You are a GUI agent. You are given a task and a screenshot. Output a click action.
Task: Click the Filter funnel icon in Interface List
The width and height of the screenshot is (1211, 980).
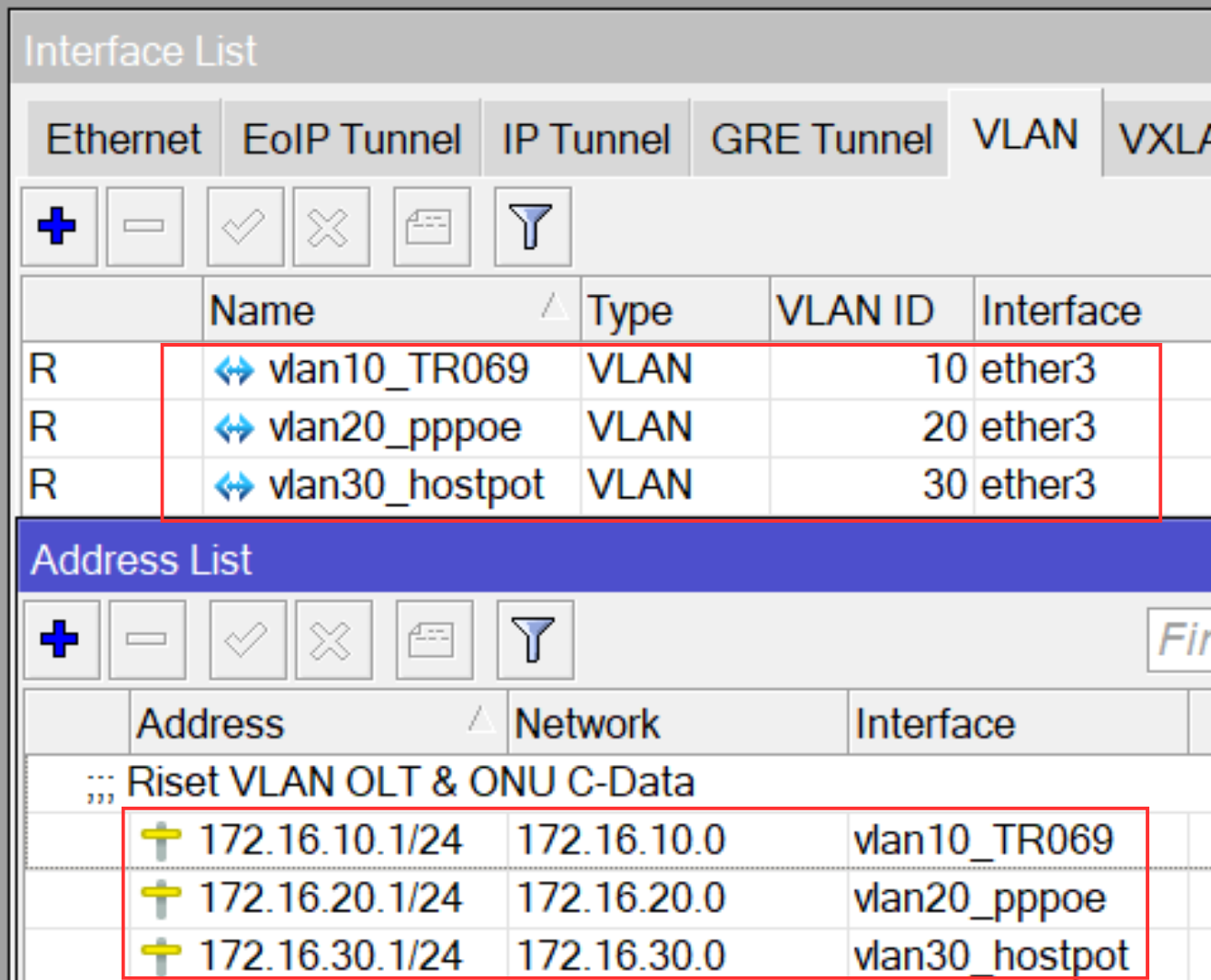(532, 227)
